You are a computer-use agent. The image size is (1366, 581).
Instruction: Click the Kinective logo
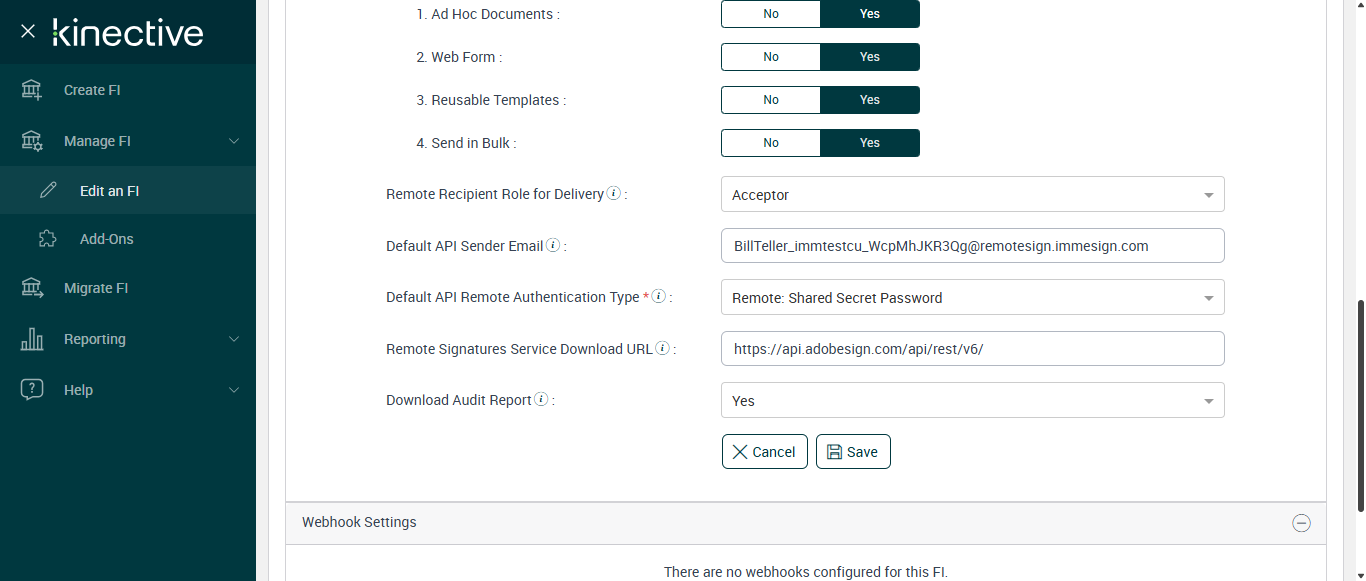click(128, 32)
